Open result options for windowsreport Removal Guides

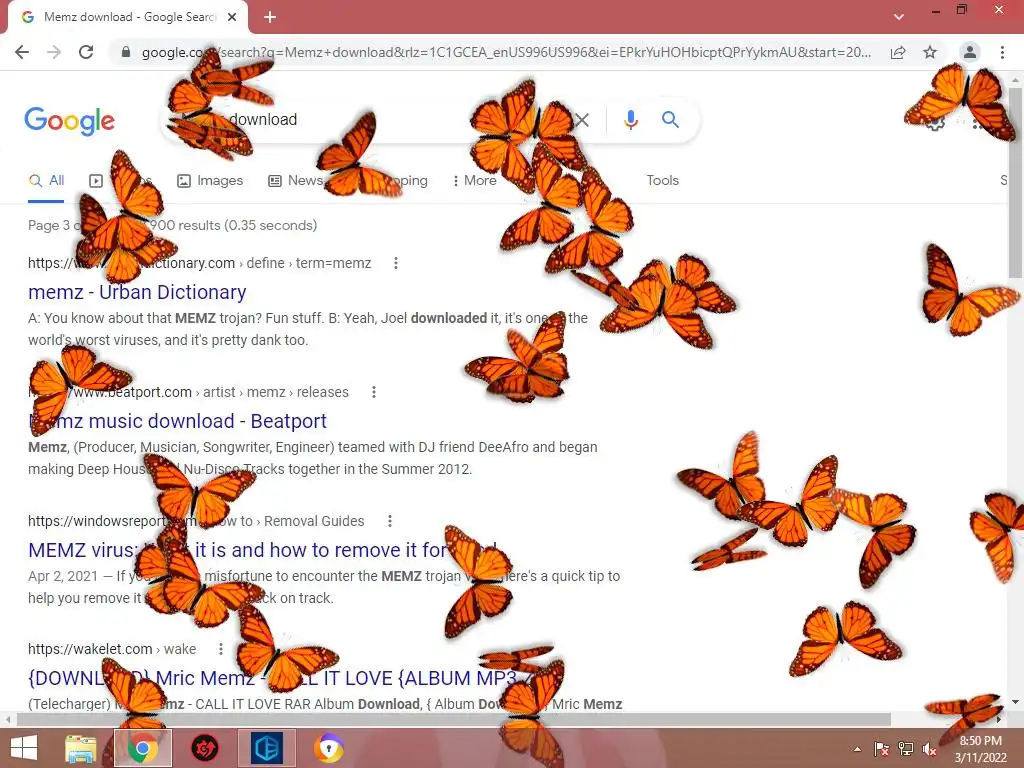pyautogui.click(x=390, y=521)
